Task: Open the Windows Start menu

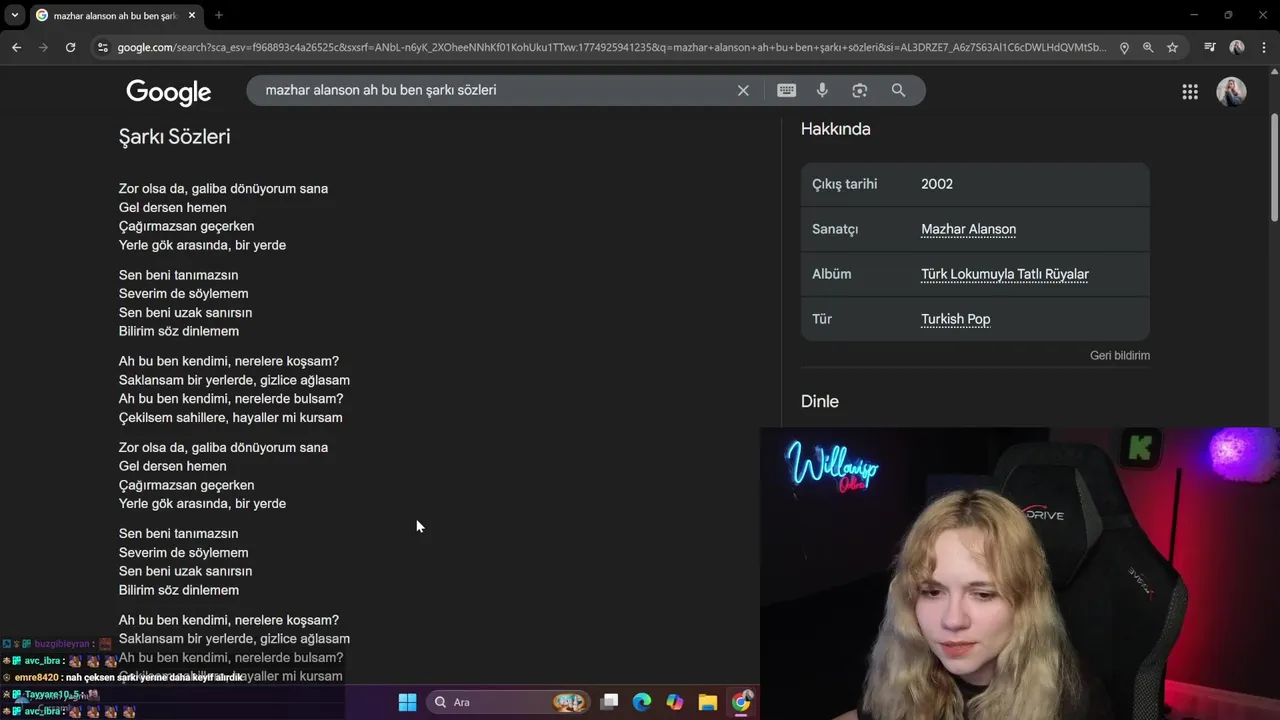Action: (x=407, y=702)
